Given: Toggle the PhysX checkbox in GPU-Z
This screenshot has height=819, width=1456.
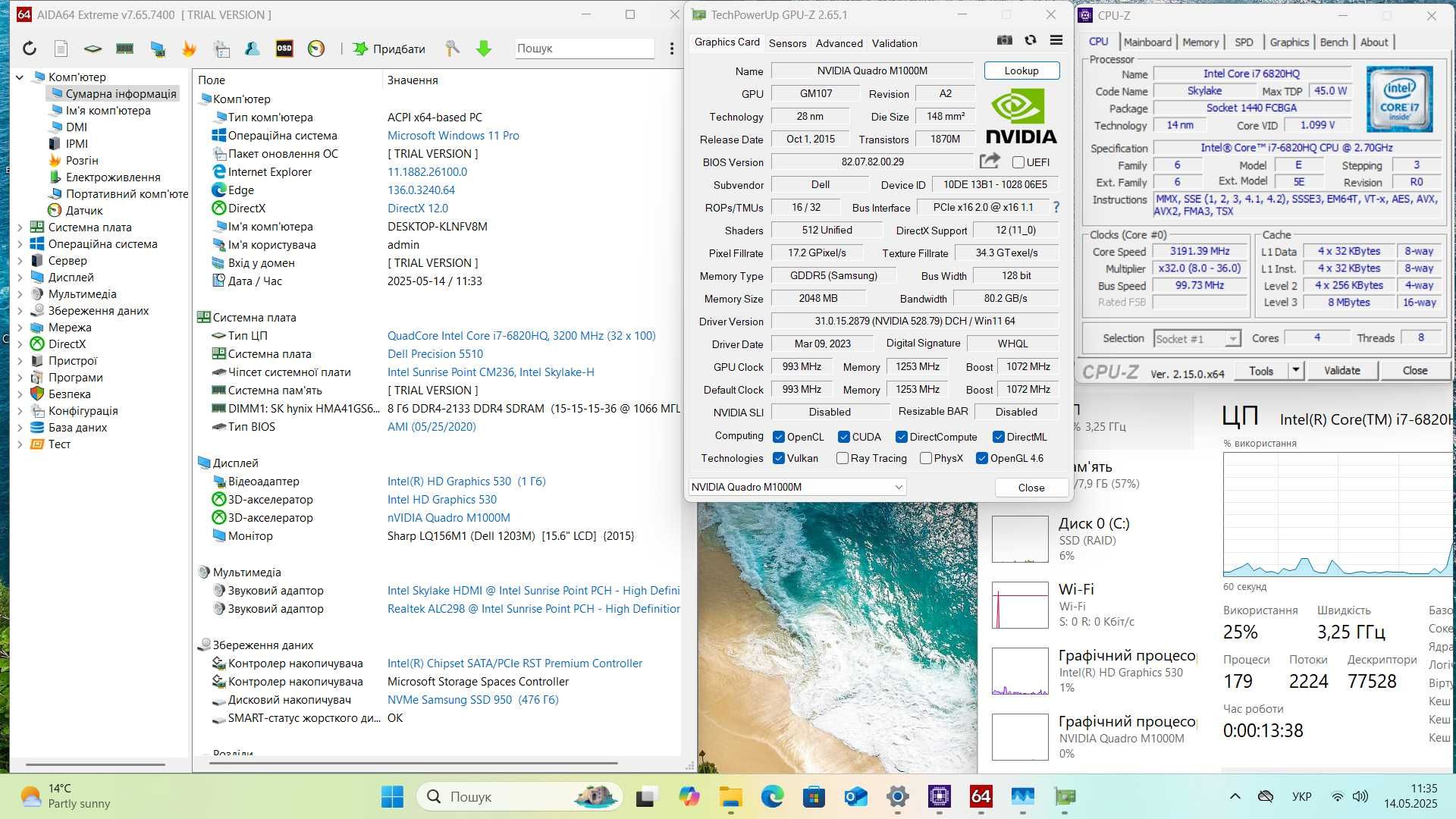Looking at the screenshot, I should (925, 458).
